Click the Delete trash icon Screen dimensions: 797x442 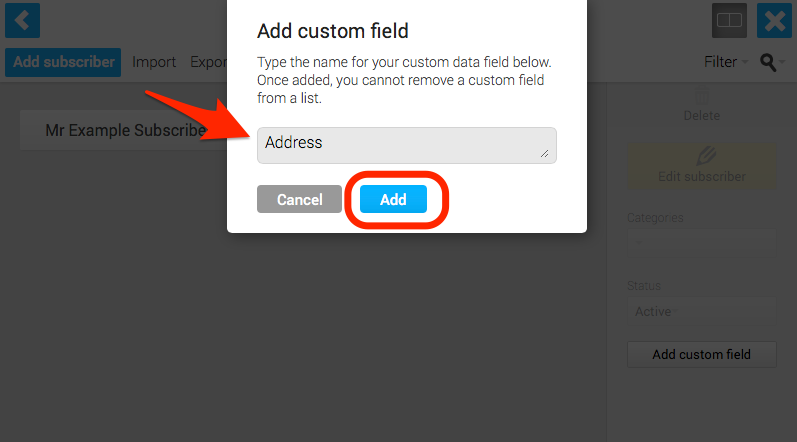coord(702,95)
